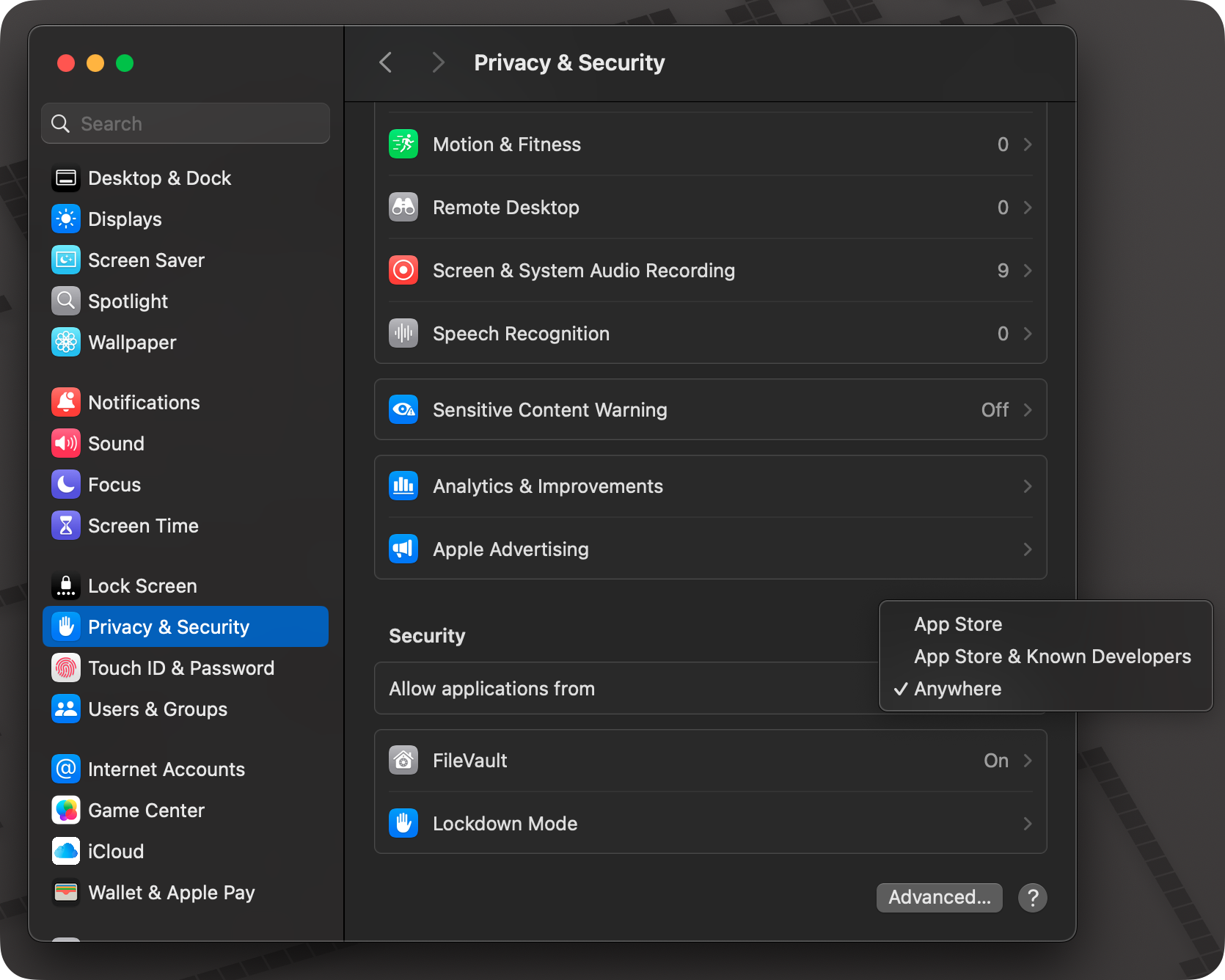1225x980 pixels.
Task: Open help with the question mark button
Action: pos(1032,897)
